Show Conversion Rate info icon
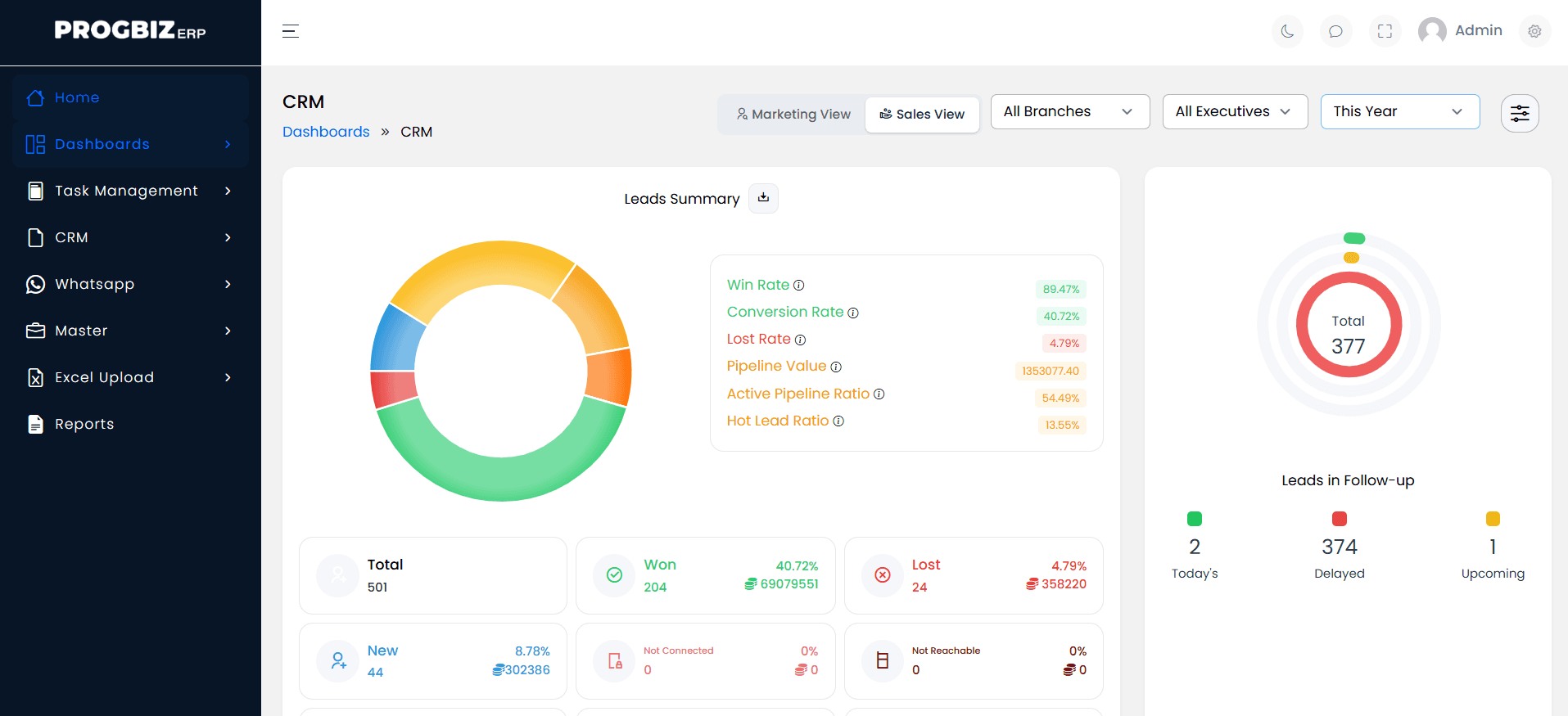 [x=853, y=313]
